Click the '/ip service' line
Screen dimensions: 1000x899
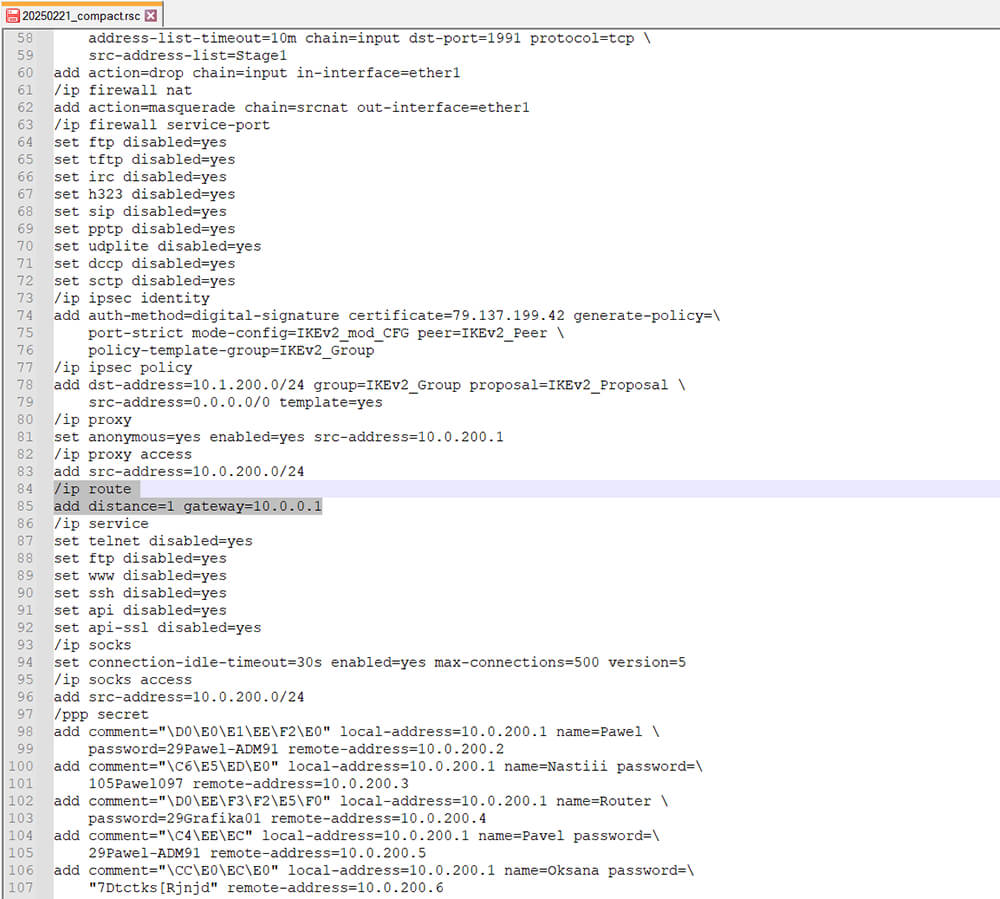[x=101, y=523]
